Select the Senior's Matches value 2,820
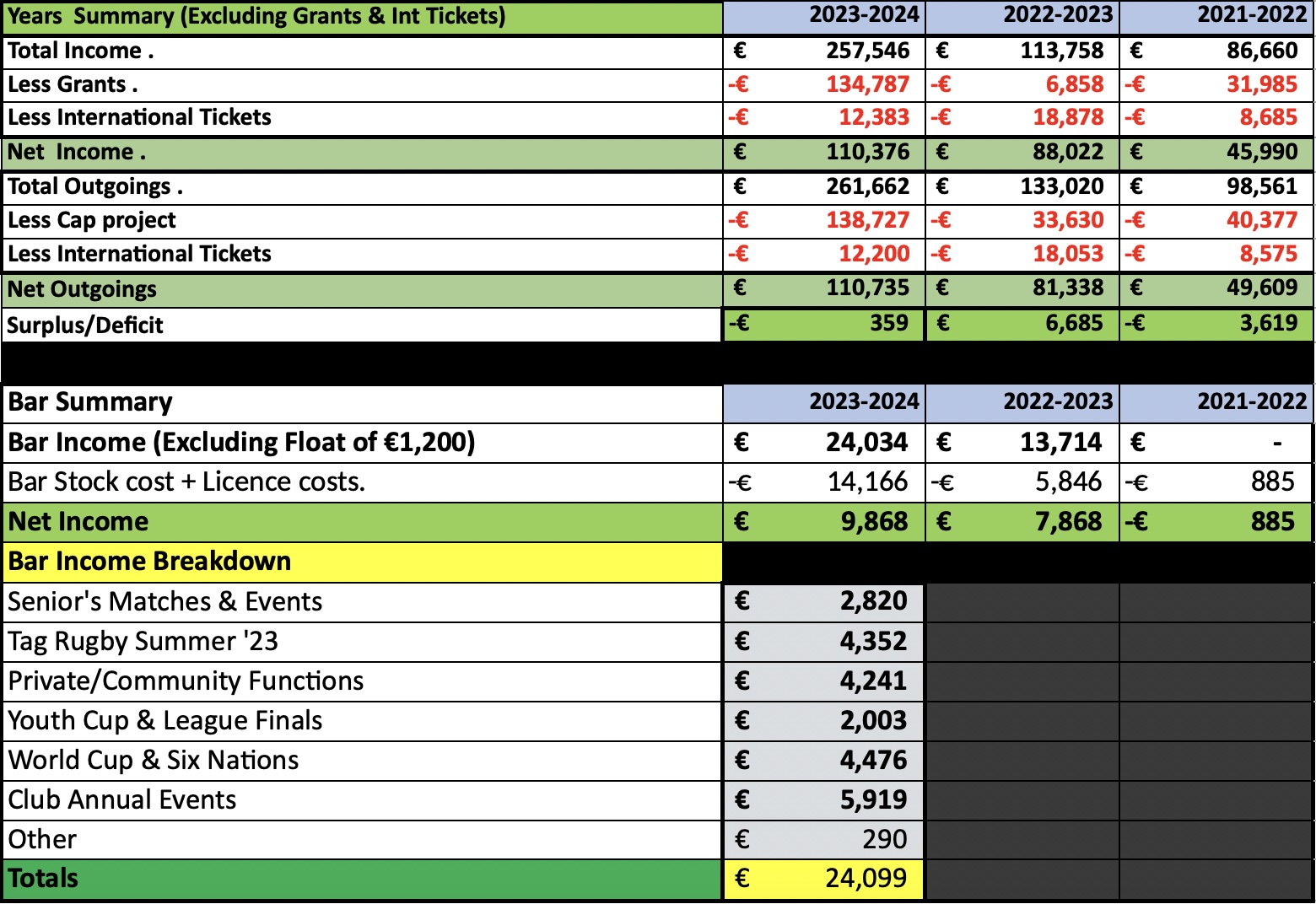Viewport: 1316px width, 904px height. point(874,601)
